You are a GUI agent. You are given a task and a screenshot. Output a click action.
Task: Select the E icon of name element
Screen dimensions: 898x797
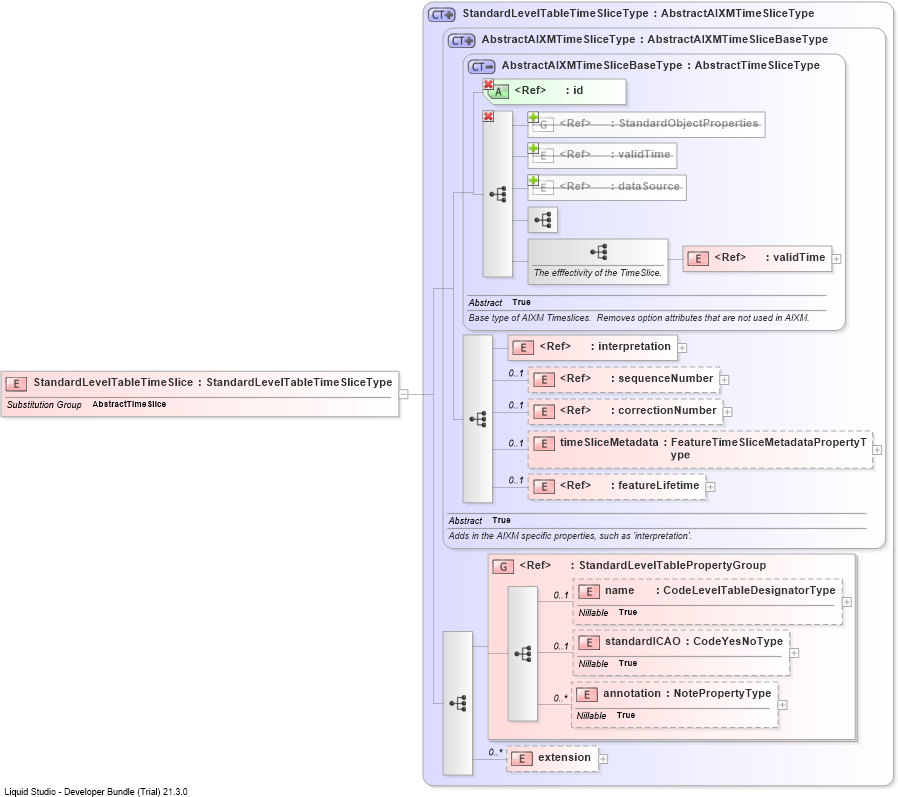tap(589, 592)
